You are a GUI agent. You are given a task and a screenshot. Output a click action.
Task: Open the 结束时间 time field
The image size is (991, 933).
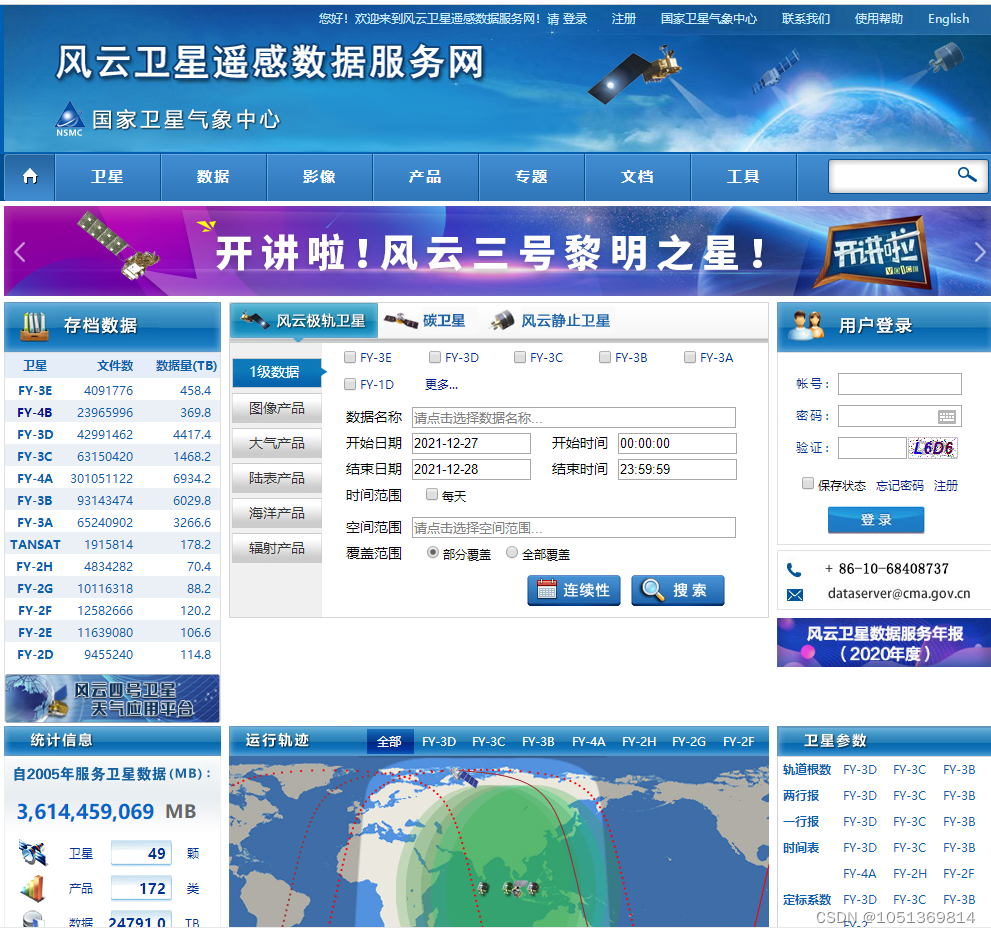(678, 469)
